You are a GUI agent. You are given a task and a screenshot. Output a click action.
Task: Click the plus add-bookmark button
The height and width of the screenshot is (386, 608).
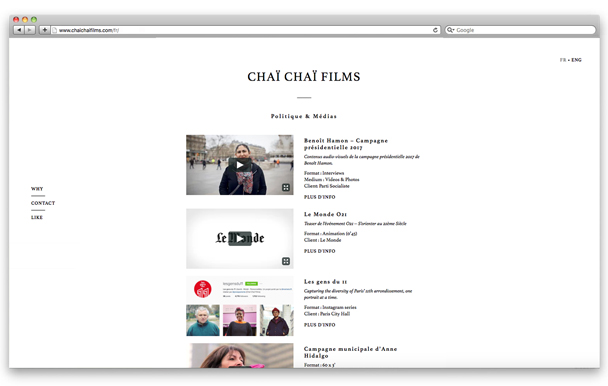tap(45, 30)
